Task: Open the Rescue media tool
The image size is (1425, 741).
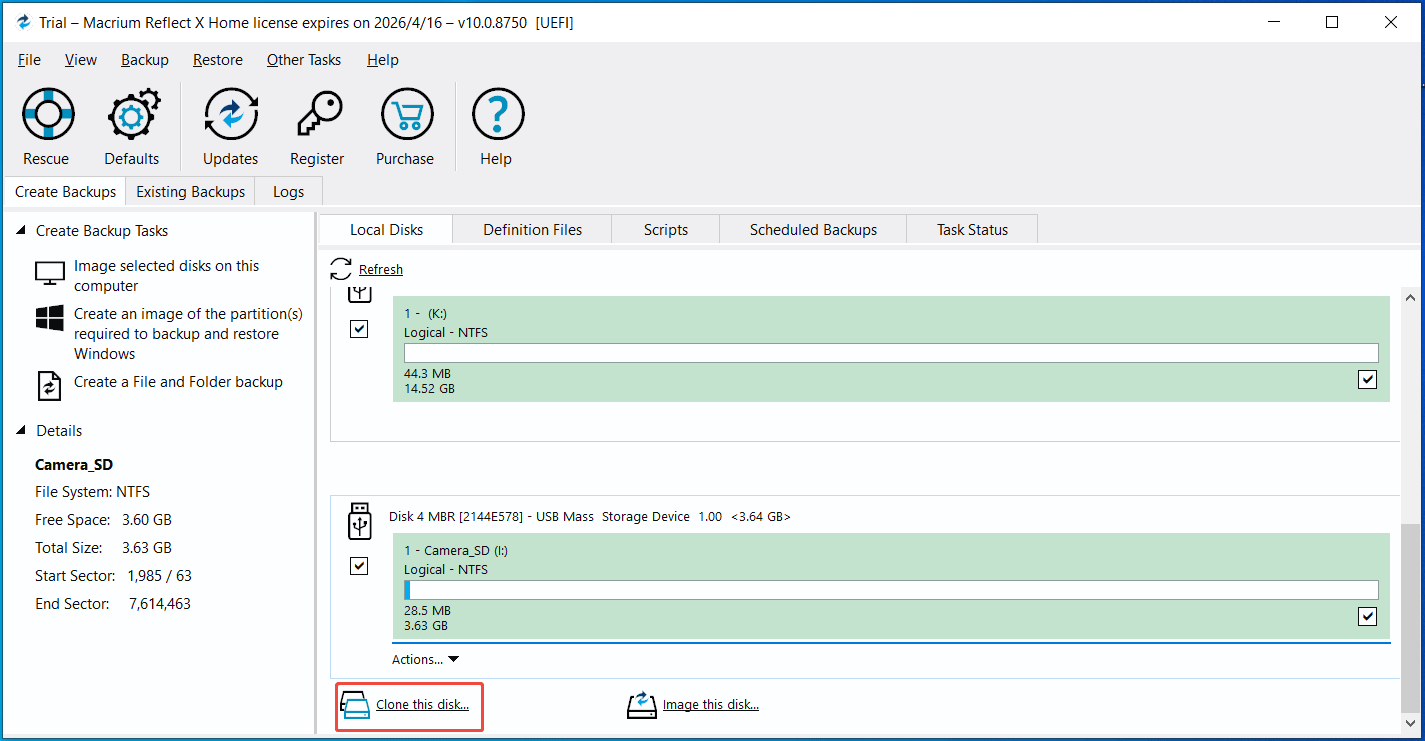Action: point(47,114)
